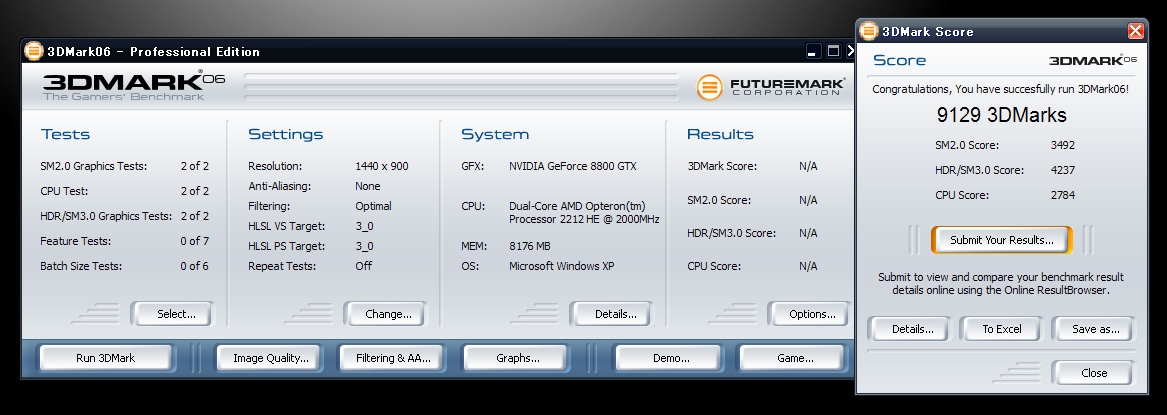Screen dimensions: 1167x415
Task: Click HDR/SM3.0 Score value 4237
Action: (1063, 170)
